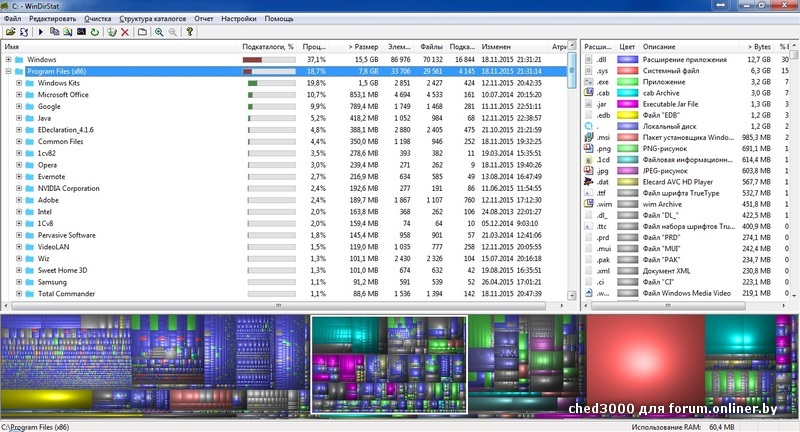Click the color swatch for .dll
The width and height of the screenshot is (800, 432).
click(x=628, y=60)
